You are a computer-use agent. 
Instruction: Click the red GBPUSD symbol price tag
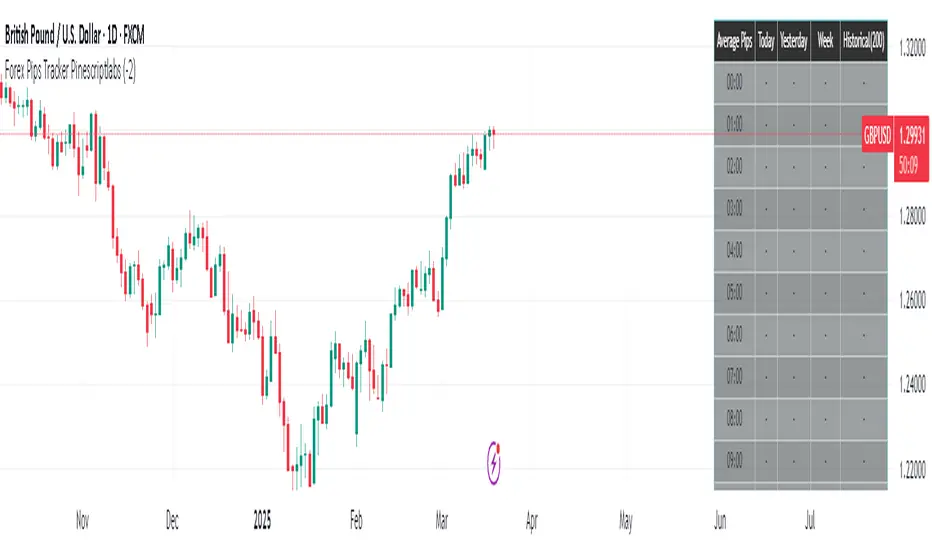[x=877, y=132]
